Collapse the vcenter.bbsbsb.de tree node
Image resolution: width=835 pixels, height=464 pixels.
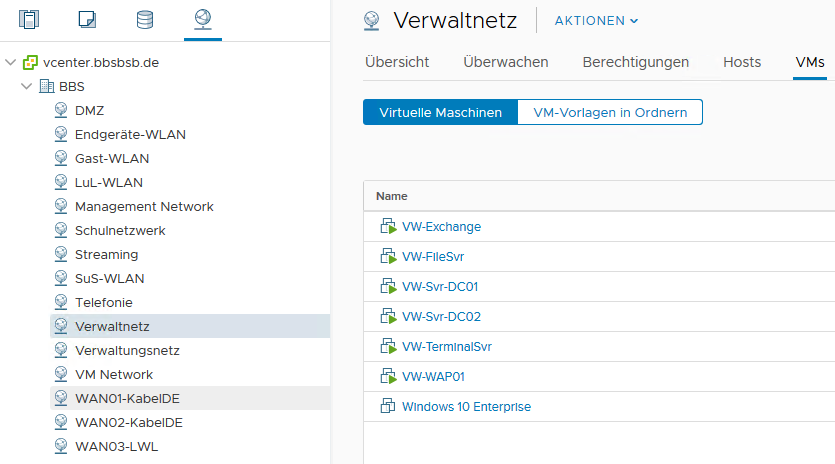click(10, 62)
